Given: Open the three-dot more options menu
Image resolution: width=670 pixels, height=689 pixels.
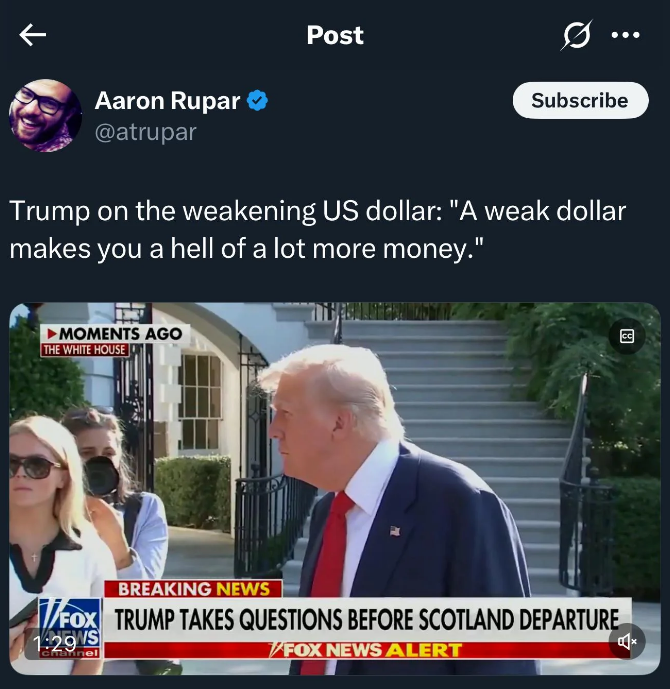Looking at the screenshot, I should click(626, 35).
